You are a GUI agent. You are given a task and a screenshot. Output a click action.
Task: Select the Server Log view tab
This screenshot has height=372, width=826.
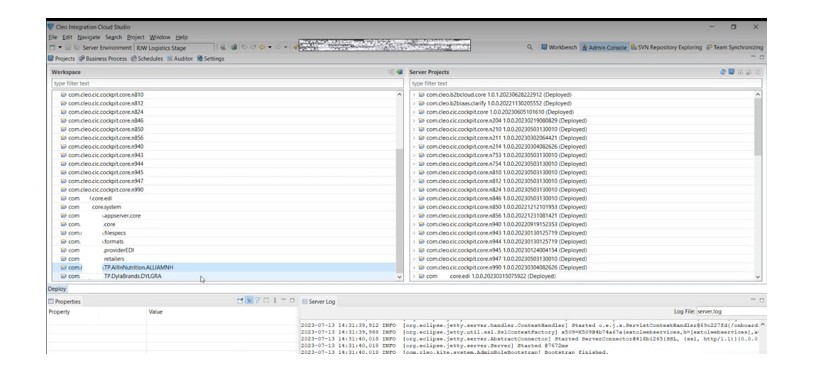(x=319, y=301)
